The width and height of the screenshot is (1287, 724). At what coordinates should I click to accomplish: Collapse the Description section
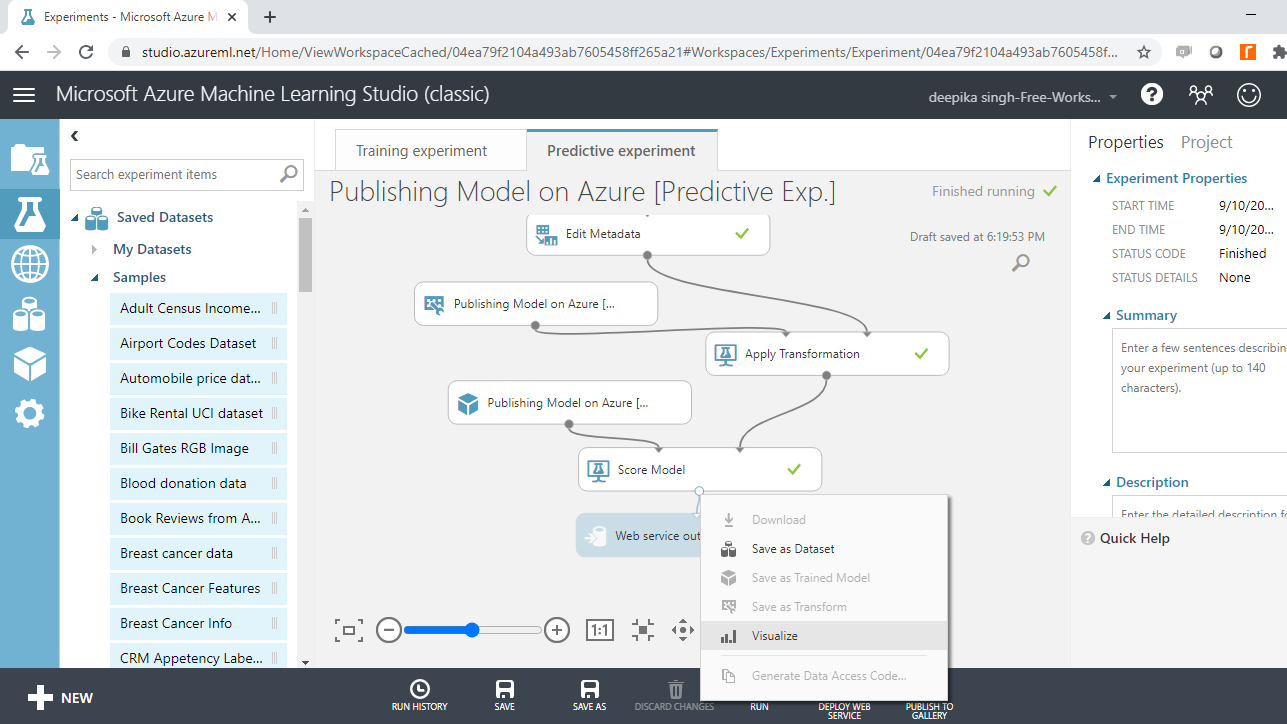[x=1106, y=483]
